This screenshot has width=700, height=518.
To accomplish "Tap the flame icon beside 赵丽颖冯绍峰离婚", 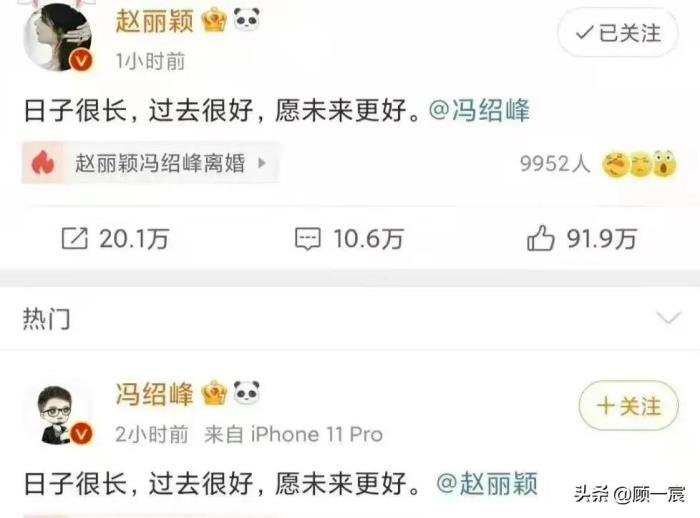I will [x=43, y=163].
